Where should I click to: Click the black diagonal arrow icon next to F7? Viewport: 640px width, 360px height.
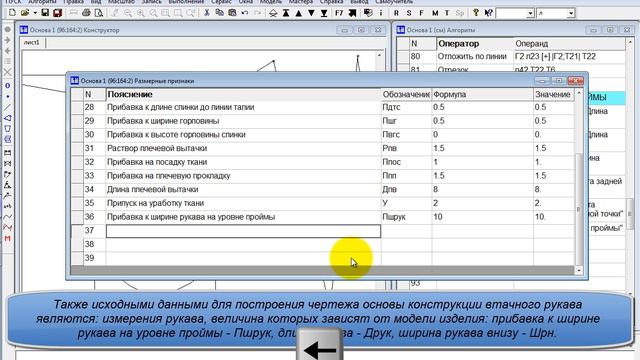[x=352, y=13]
